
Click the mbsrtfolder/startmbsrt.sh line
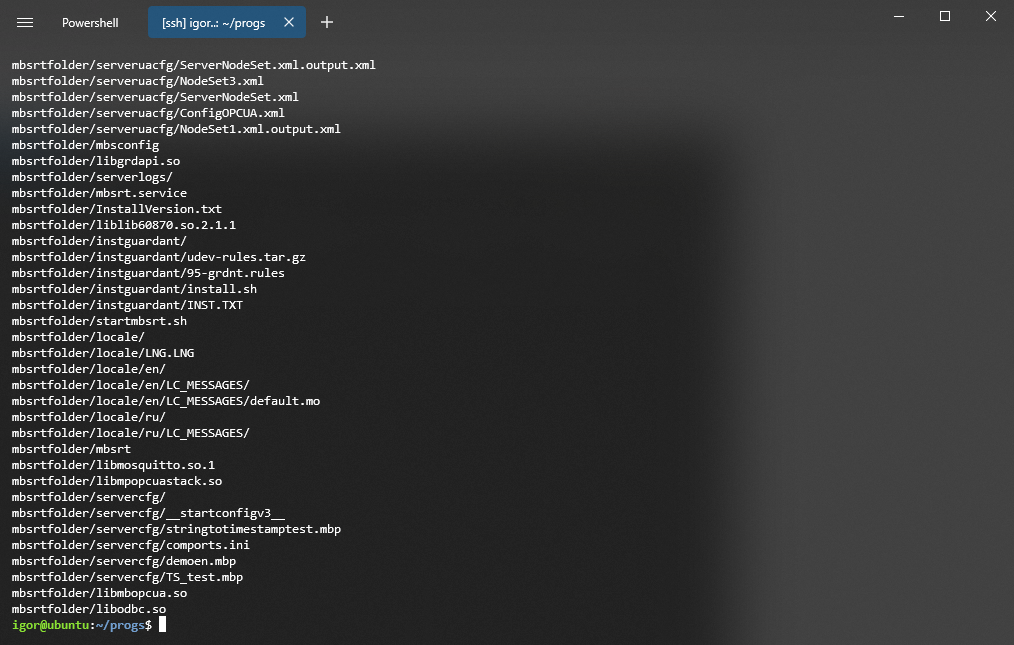(x=99, y=321)
